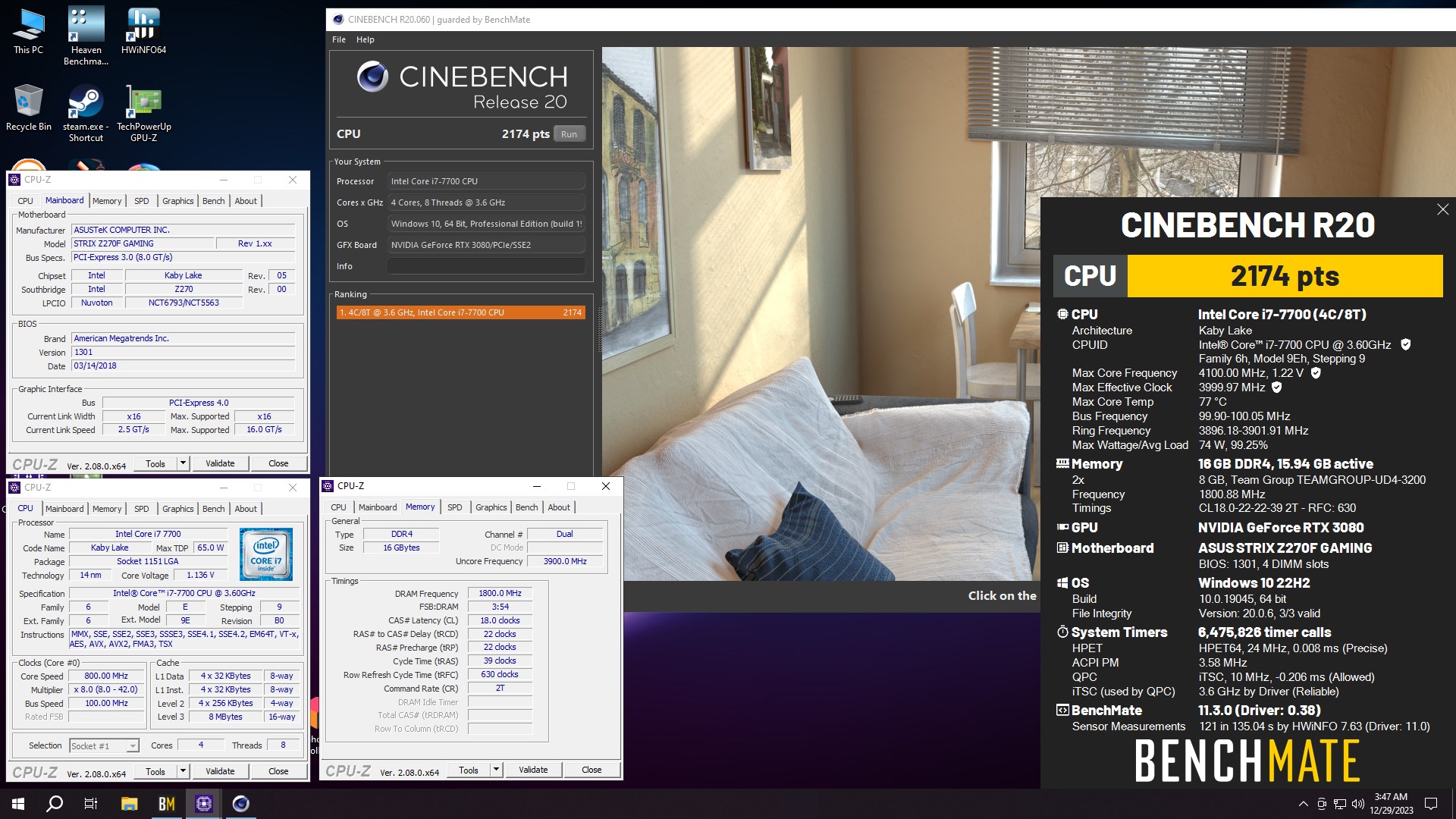Click the Cinebench logo sphere icon
1456x819 pixels.
point(372,77)
